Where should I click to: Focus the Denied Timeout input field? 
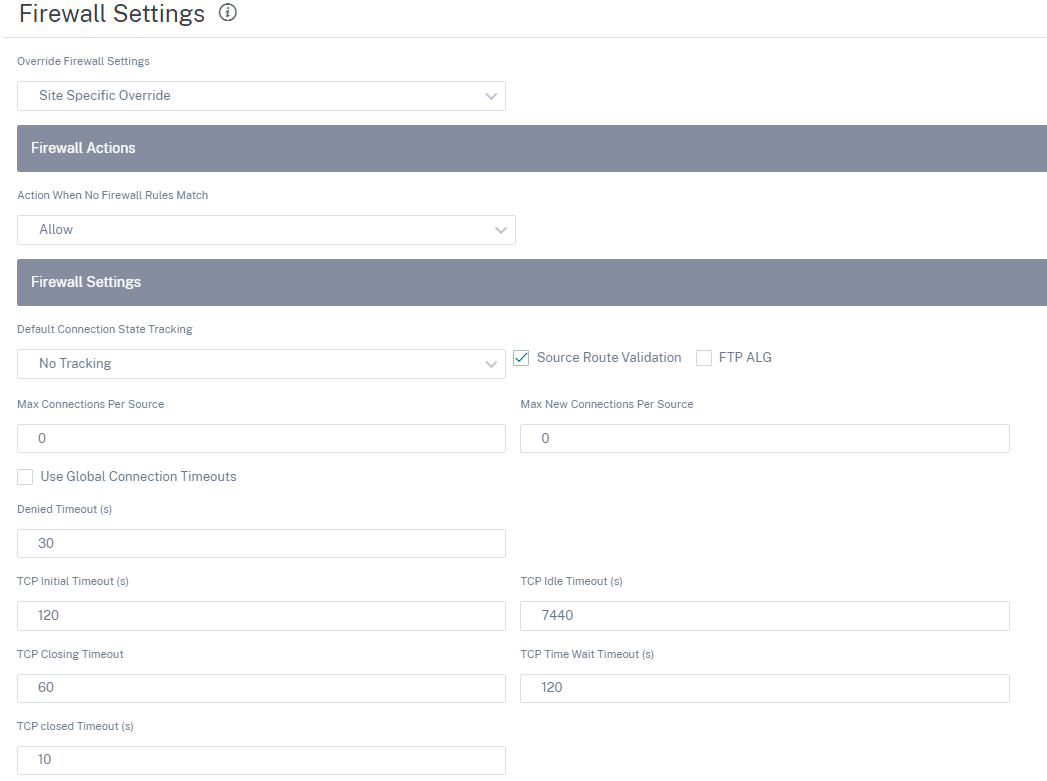click(x=261, y=543)
